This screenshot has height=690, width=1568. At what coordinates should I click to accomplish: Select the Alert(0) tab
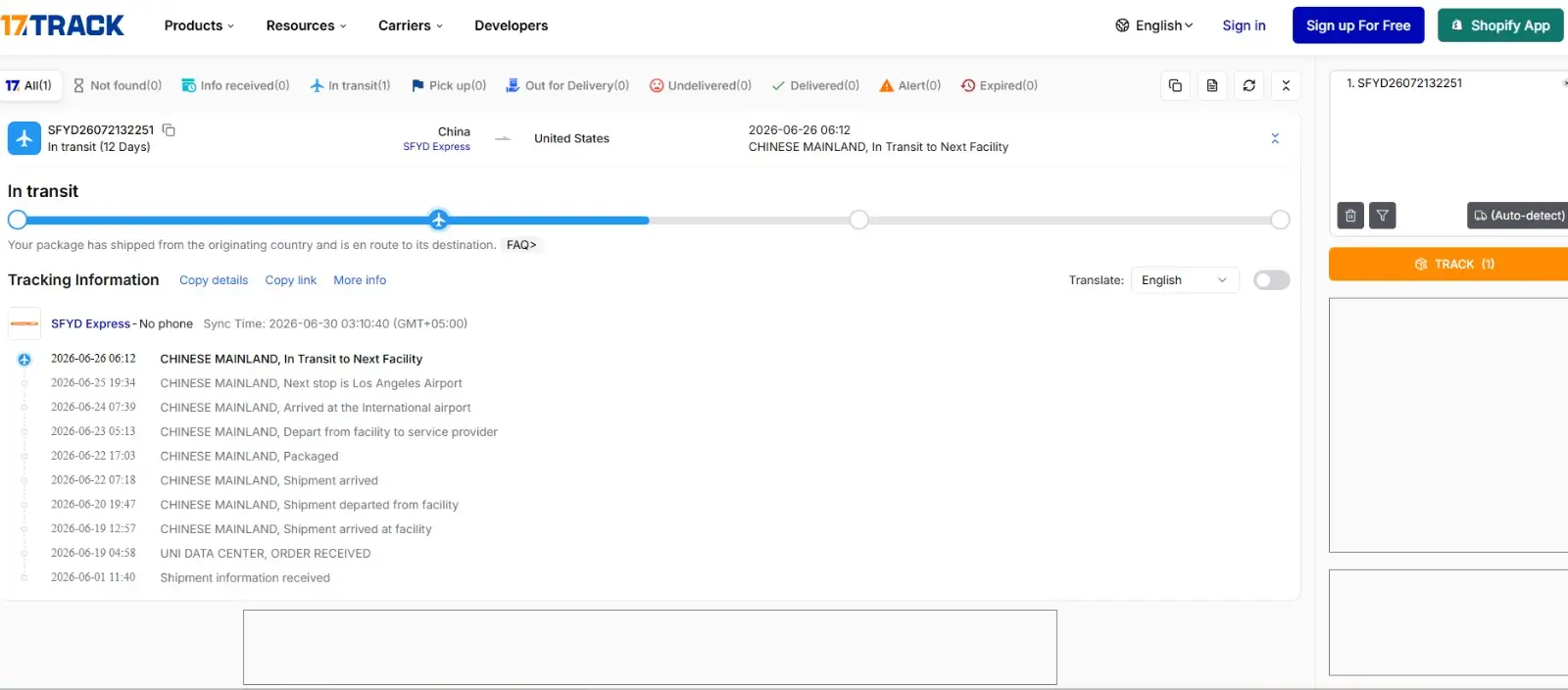[x=910, y=85]
